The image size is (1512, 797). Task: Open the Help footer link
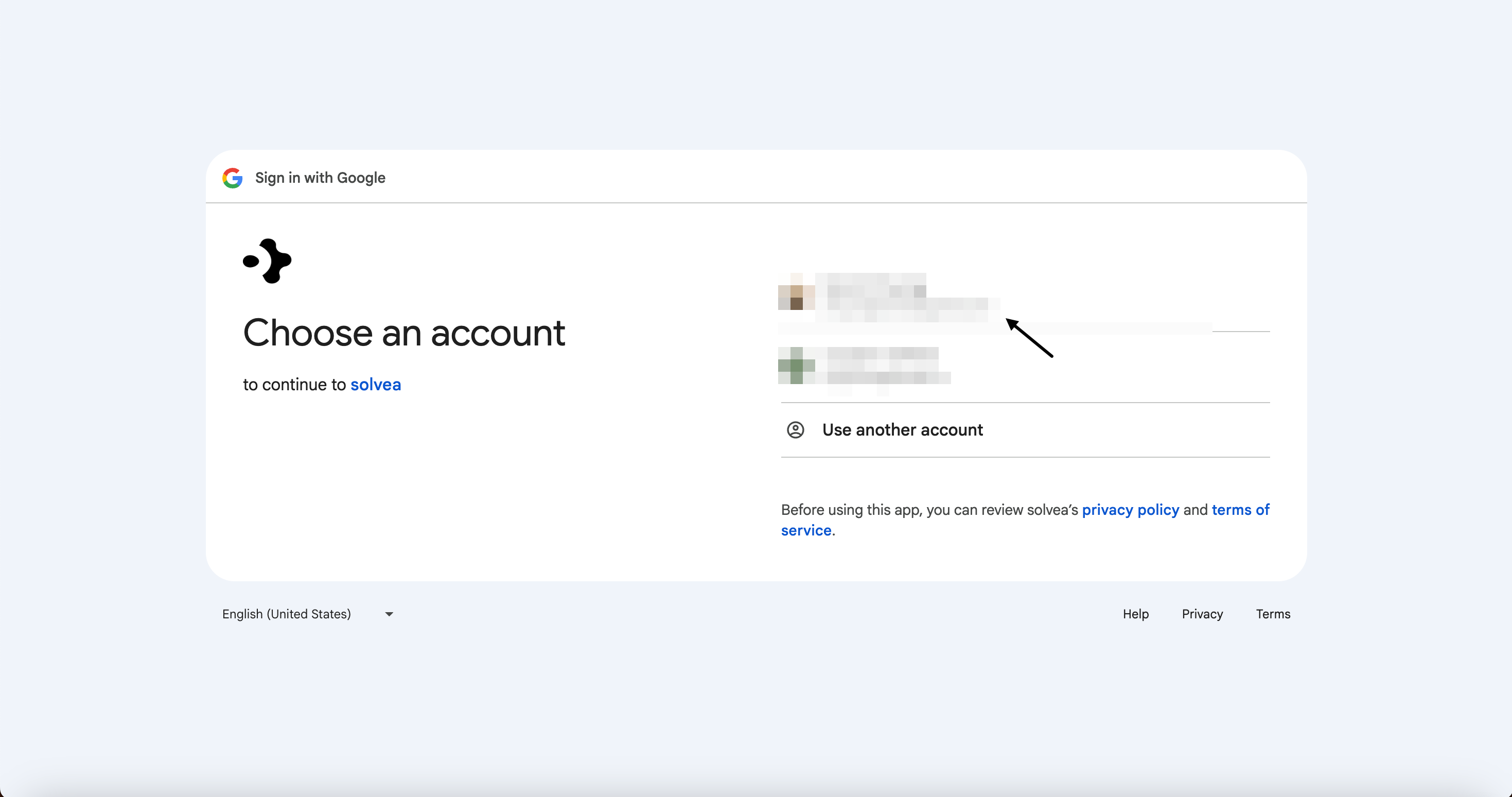click(x=1135, y=614)
